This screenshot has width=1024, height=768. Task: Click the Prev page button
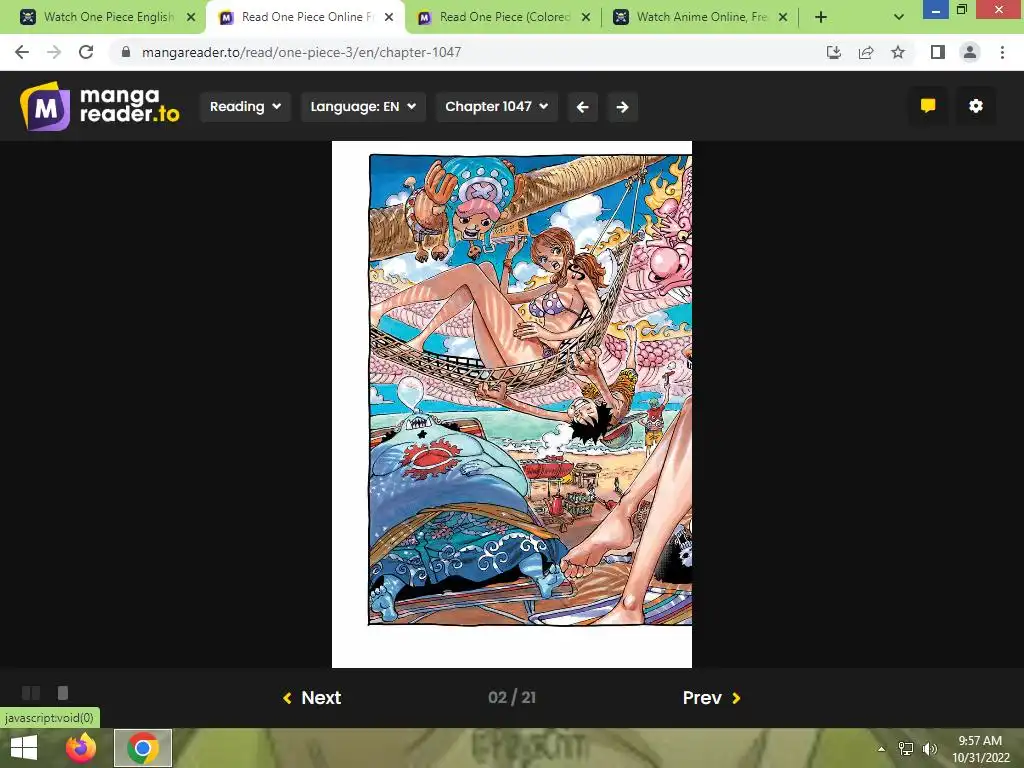(711, 697)
